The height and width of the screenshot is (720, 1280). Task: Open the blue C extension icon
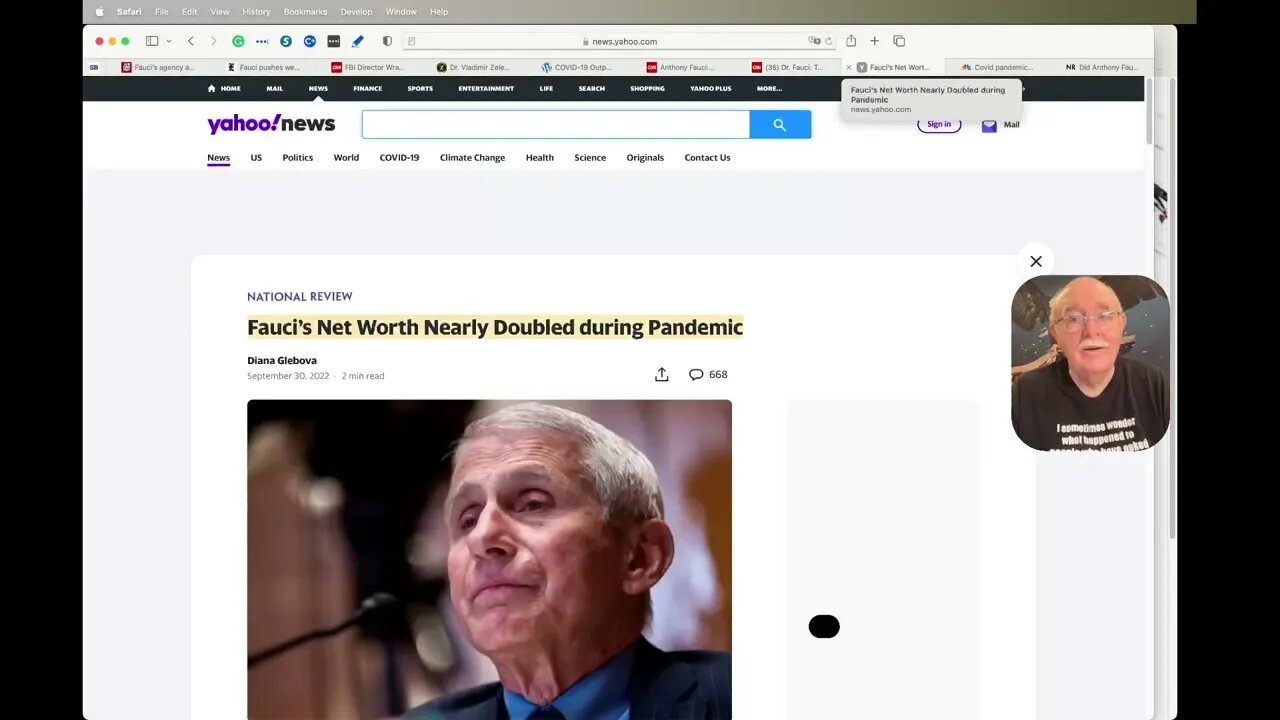[310, 41]
